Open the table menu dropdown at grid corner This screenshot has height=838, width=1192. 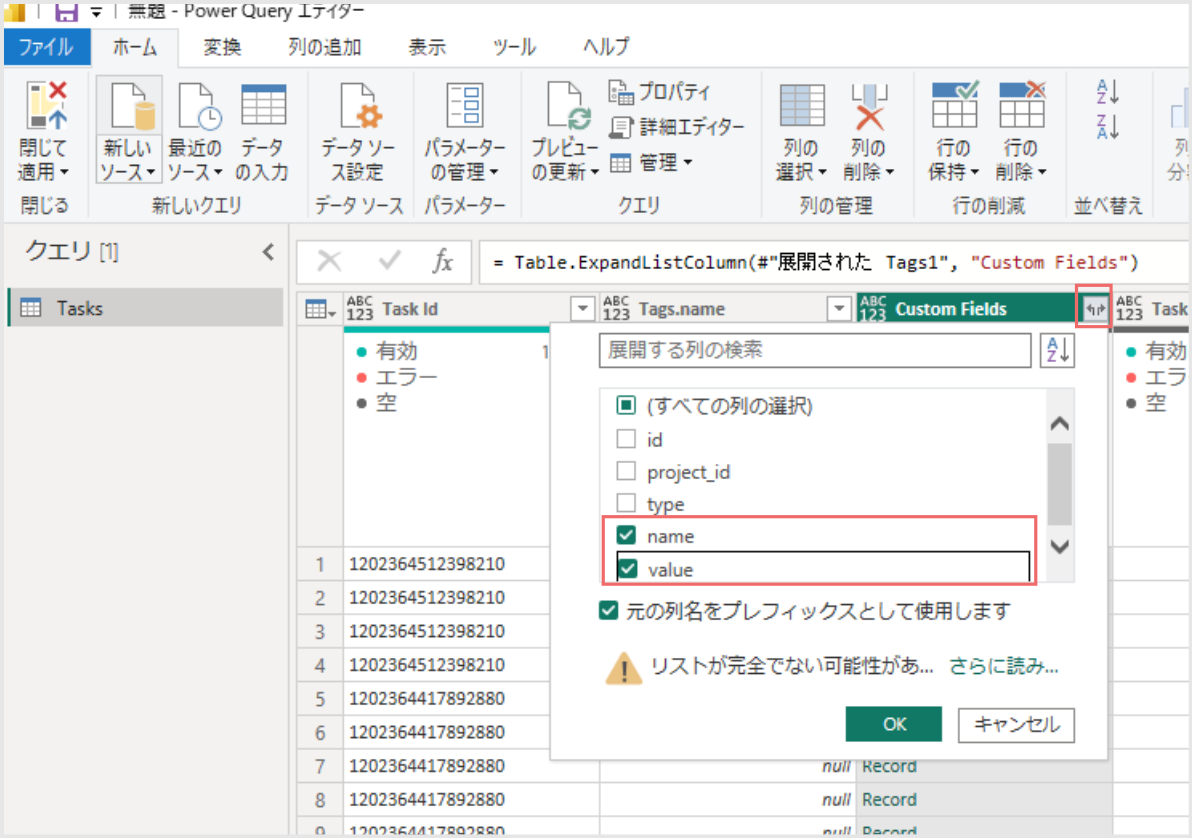click(319, 309)
